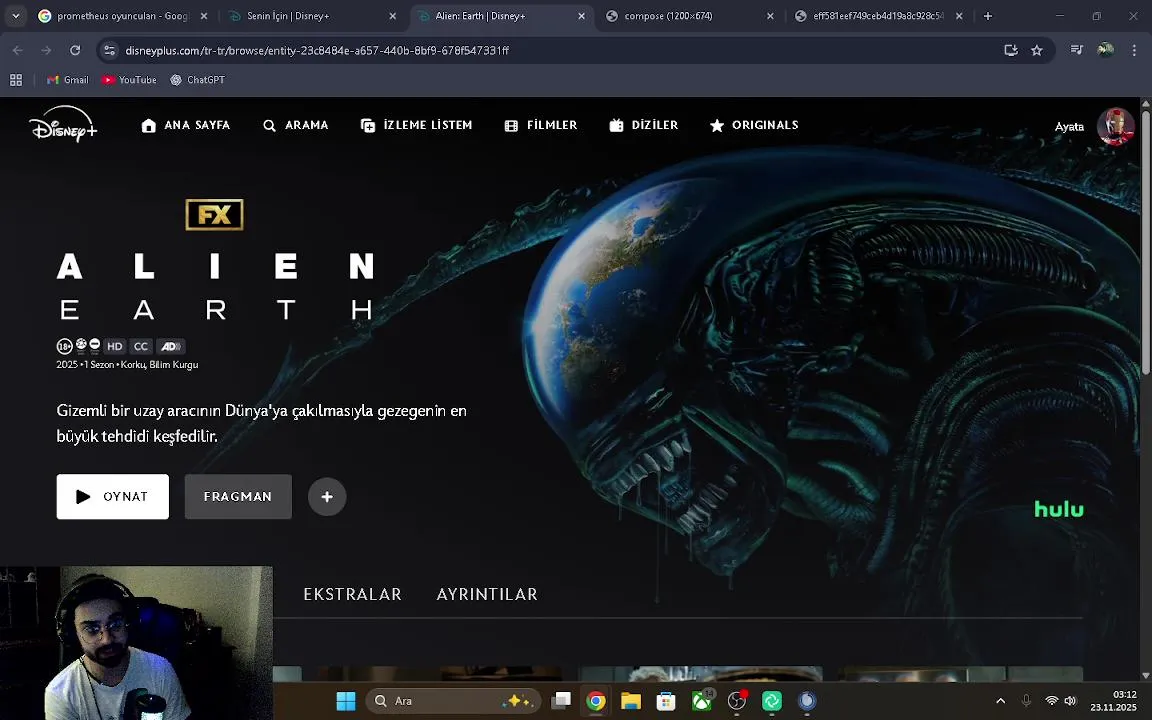The image size is (1152, 720).
Task: Click the hulu logo
Action: [1059, 509]
